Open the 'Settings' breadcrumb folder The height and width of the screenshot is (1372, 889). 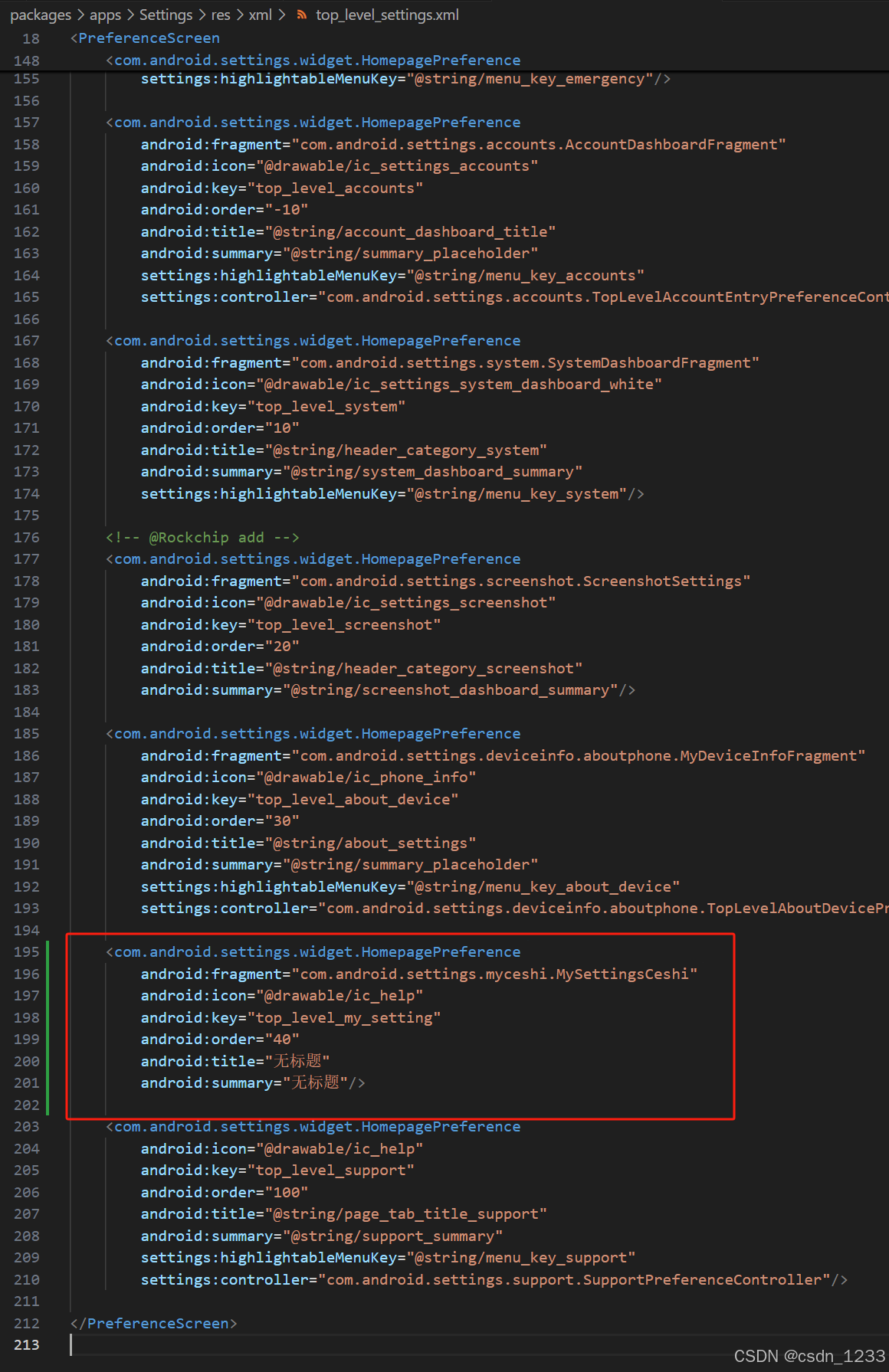click(166, 15)
